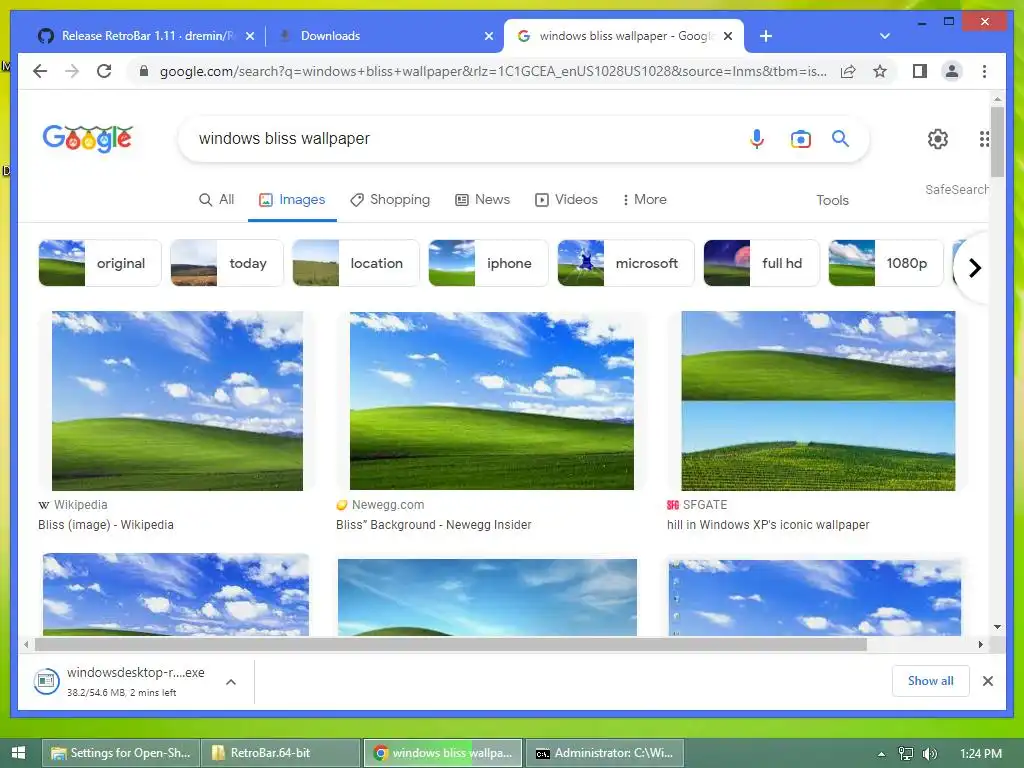Viewport: 1024px width, 768px height.
Task: Open the More search options menu
Action: pos(644,199)
